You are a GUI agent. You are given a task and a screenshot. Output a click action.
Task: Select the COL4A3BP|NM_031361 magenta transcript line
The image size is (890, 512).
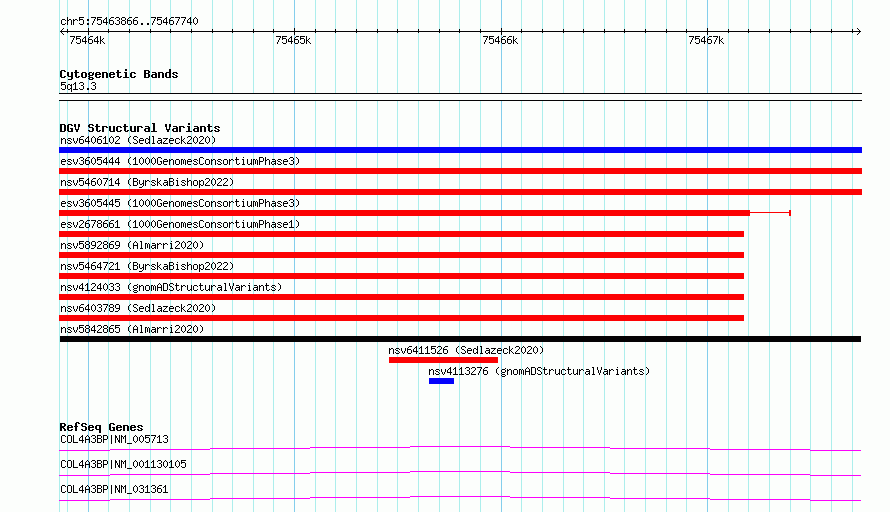460,498
